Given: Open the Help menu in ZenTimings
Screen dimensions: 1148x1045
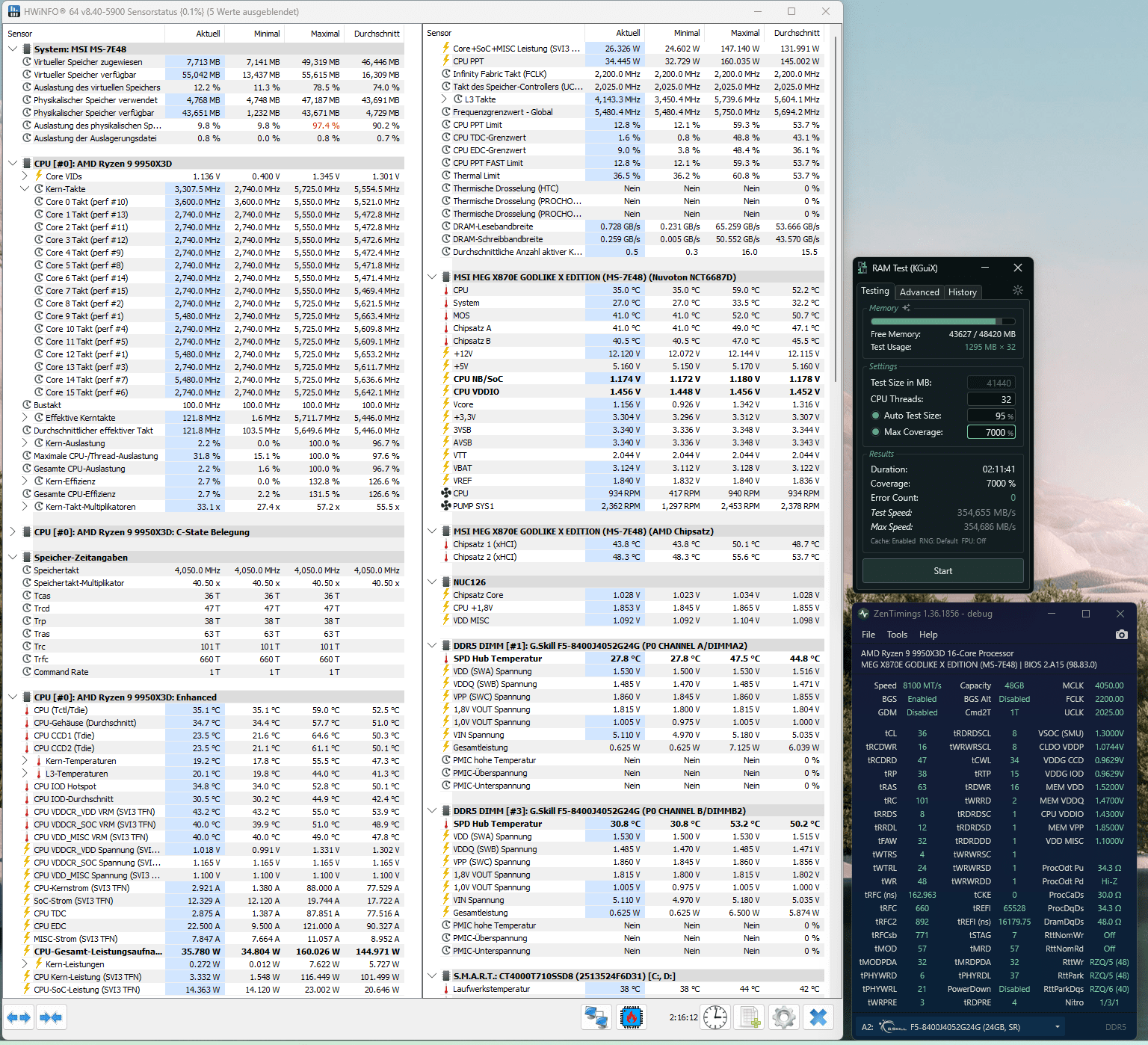Looking at the screenshot, I should pos(928,635).
